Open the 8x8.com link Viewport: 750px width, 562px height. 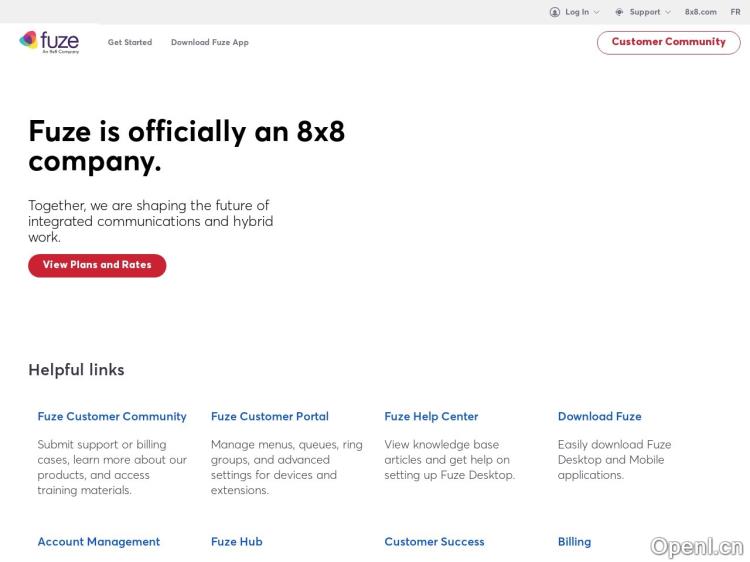700,12
